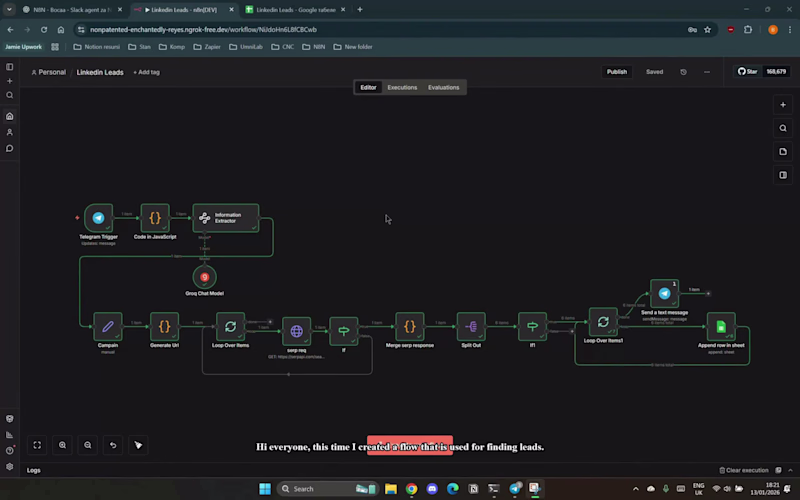The image size is (800, 500).
Task: Open the workflow three-dot options menu
Action: tap(707, 72)
